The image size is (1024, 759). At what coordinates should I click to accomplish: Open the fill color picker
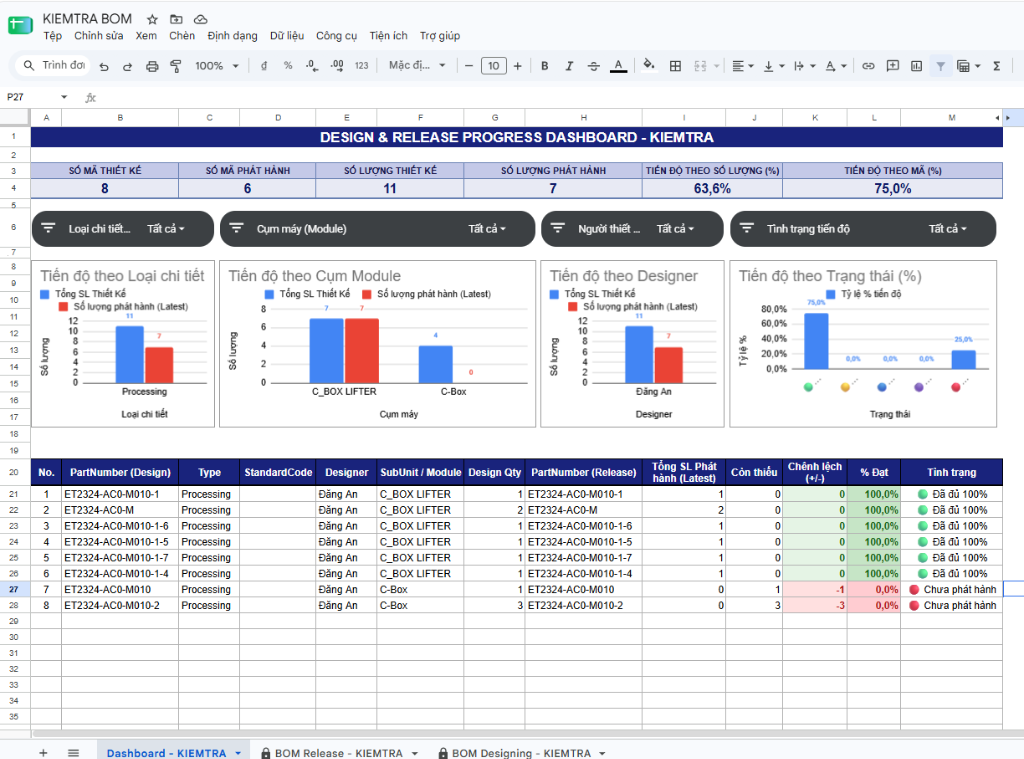click(x=648, y=65)
